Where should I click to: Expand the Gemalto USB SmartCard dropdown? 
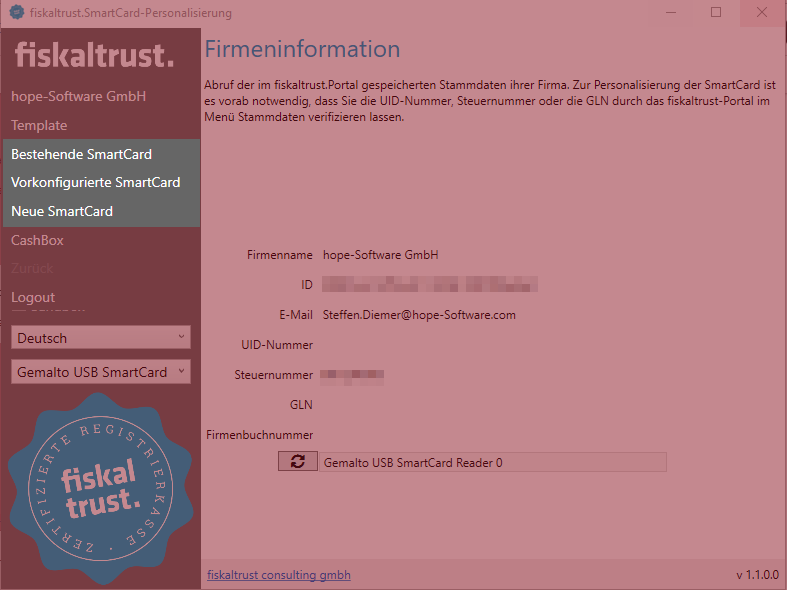(101, 372)
